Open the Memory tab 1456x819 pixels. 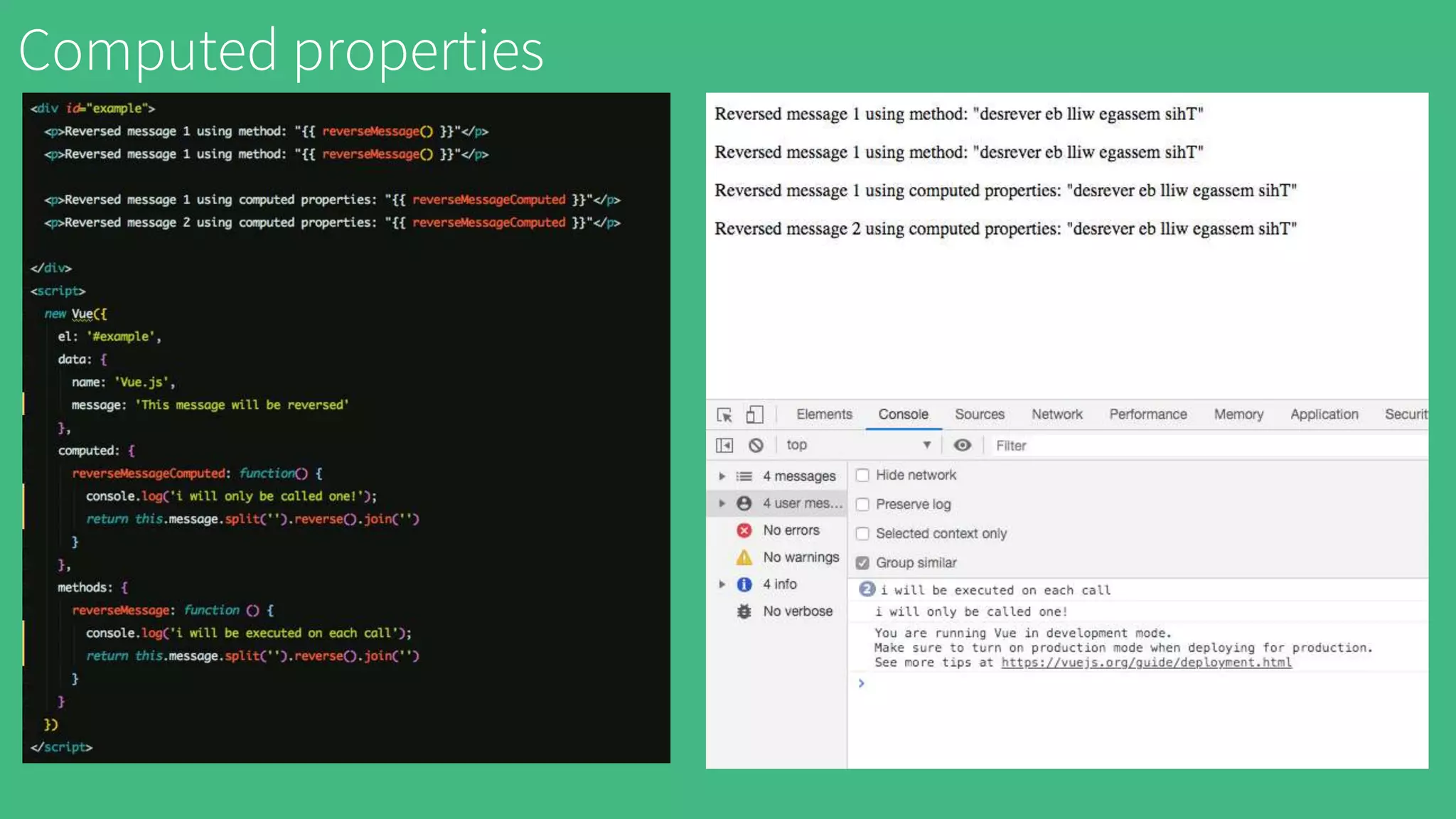point(1238,414)
